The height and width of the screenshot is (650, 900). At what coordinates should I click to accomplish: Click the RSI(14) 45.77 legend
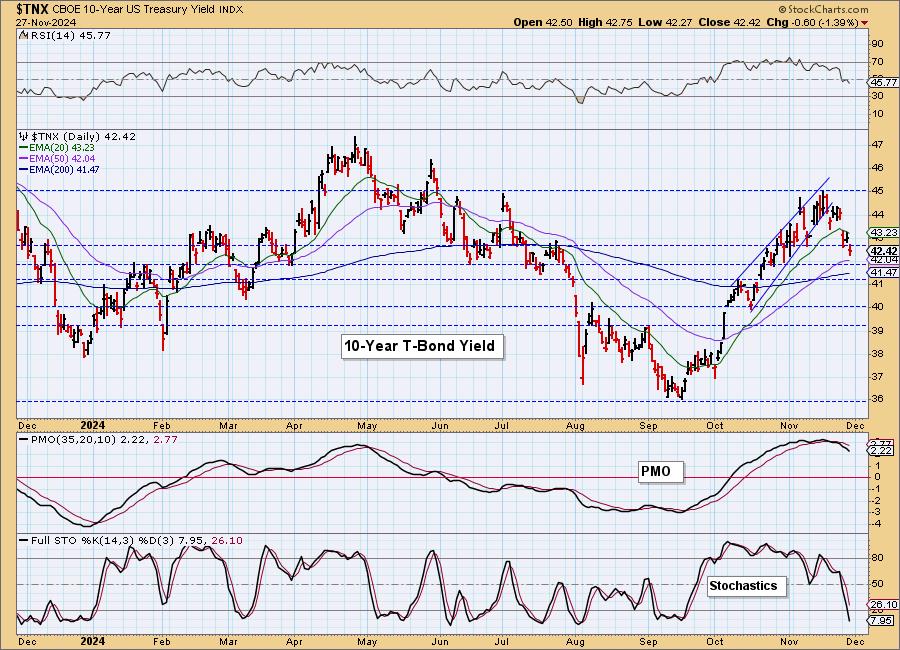coord(69,36)
